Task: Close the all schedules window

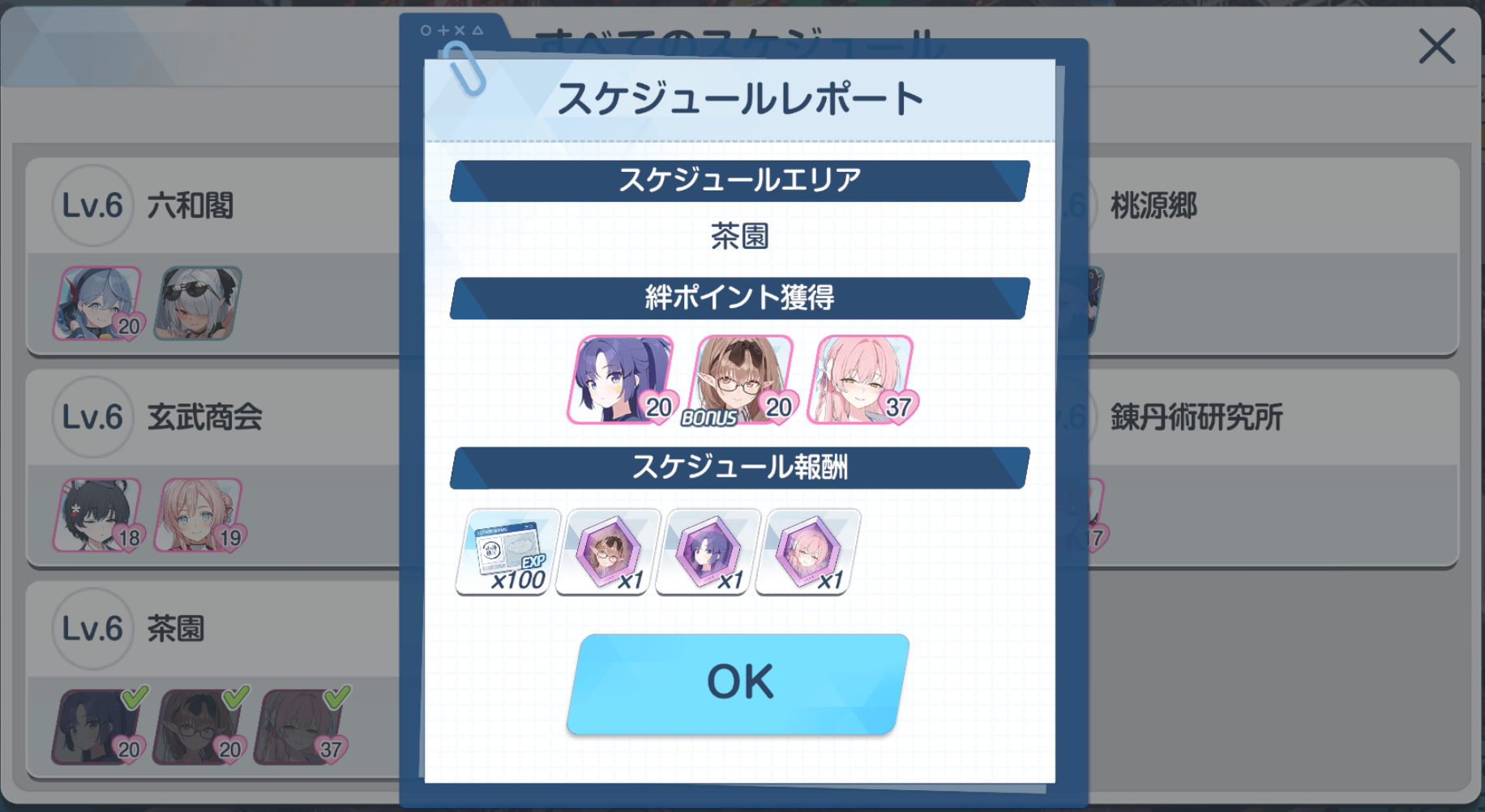Action: coord(1436,46)
